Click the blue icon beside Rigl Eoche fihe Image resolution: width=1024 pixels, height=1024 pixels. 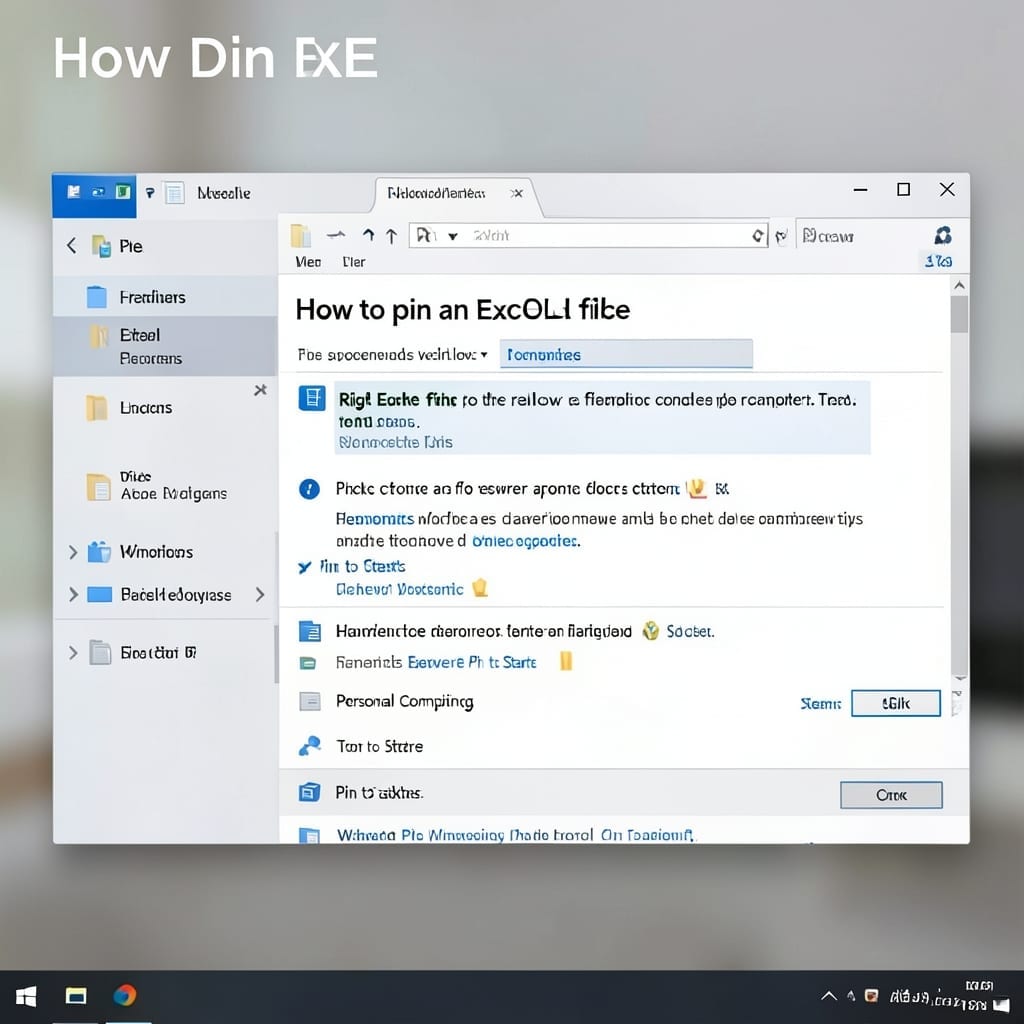point(312,398)
